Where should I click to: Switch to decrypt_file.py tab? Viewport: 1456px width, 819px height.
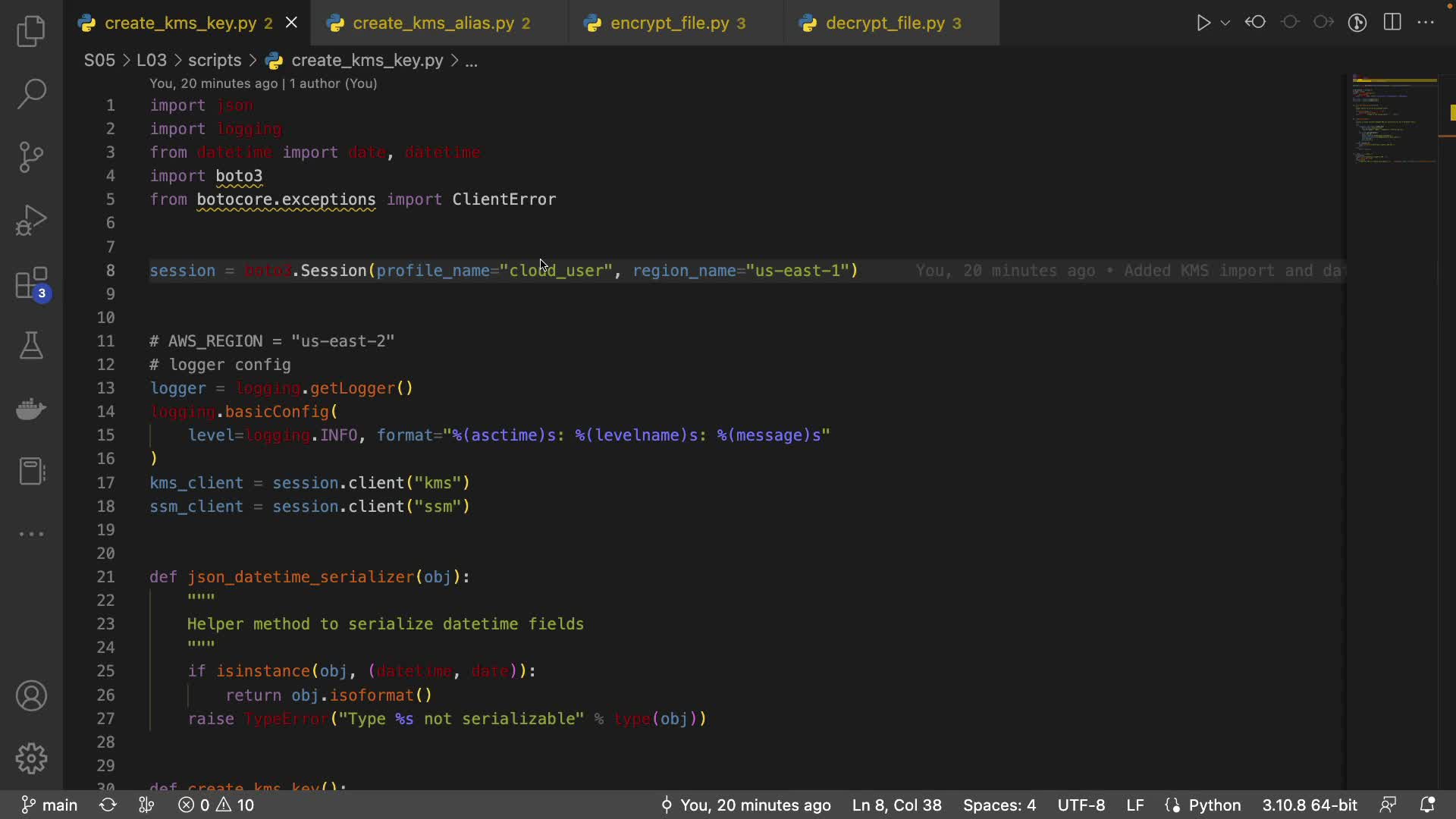tap(884, 24)
